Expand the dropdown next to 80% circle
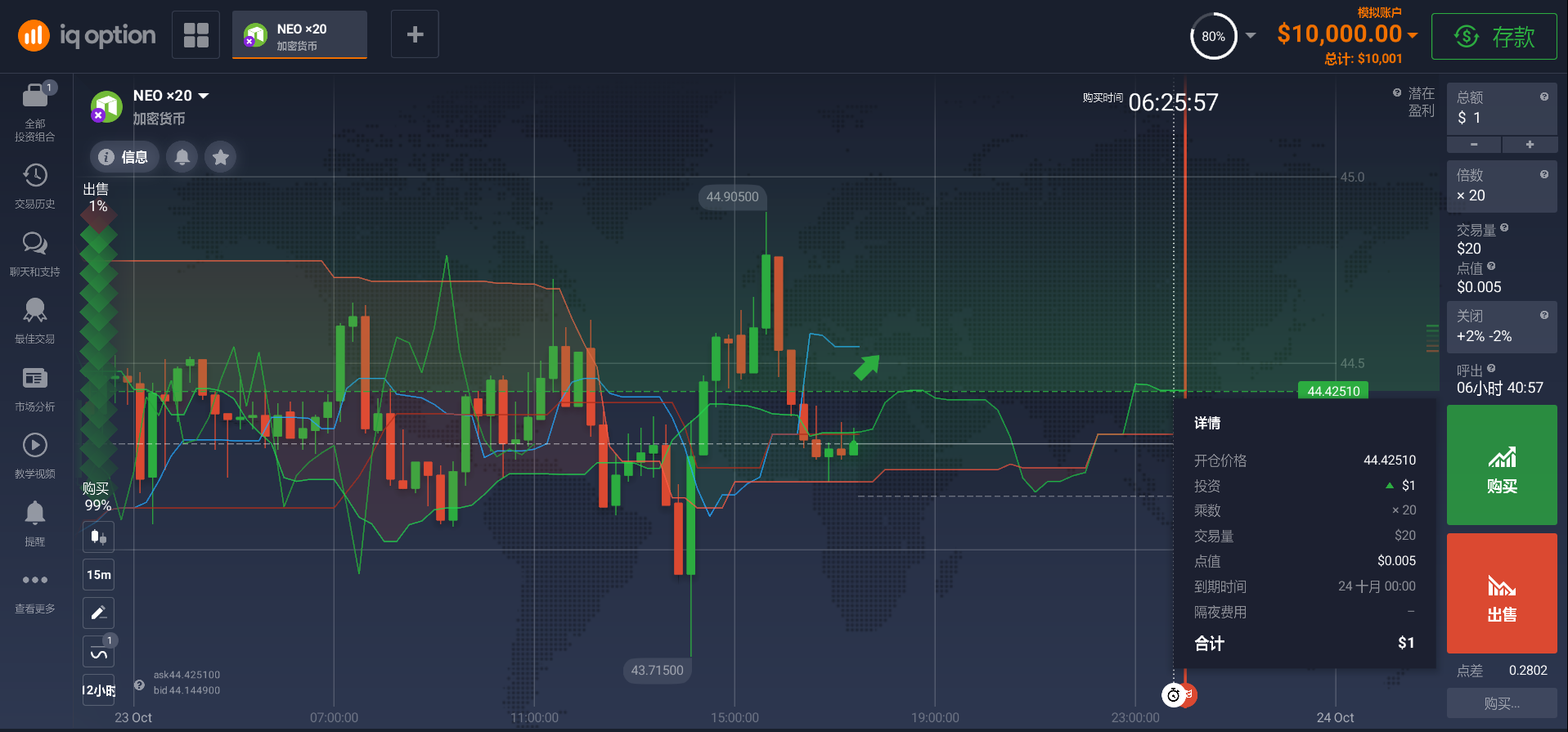1568x732 pixels. point(1251,36)
